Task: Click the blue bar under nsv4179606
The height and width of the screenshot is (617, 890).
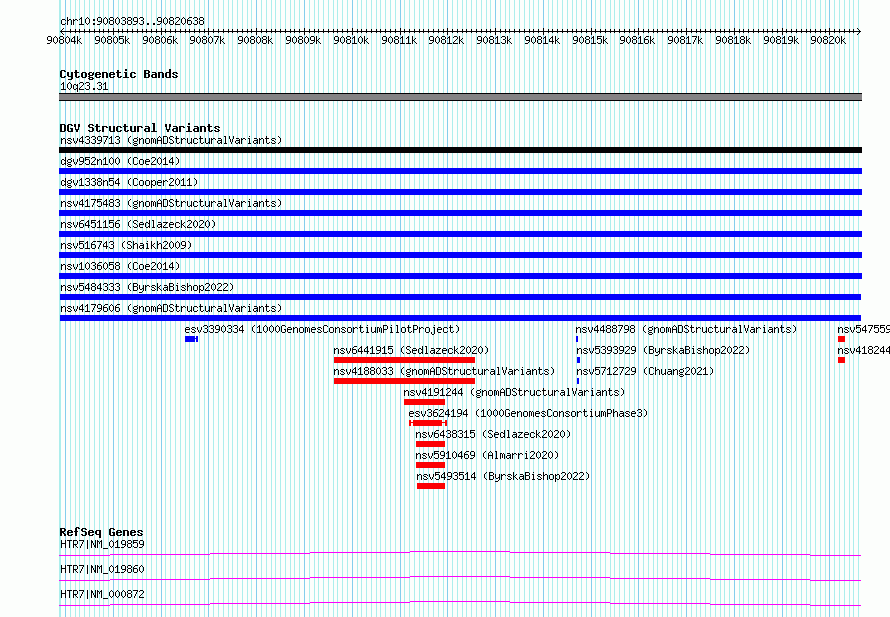Action: click(460, 318)
